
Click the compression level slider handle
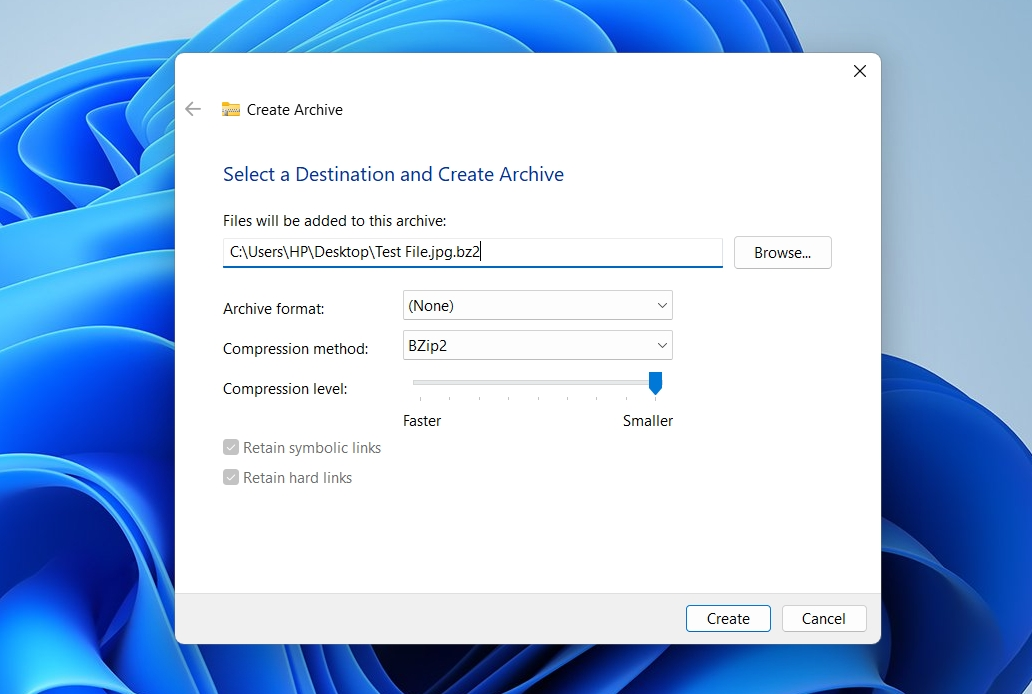[657, 382]
